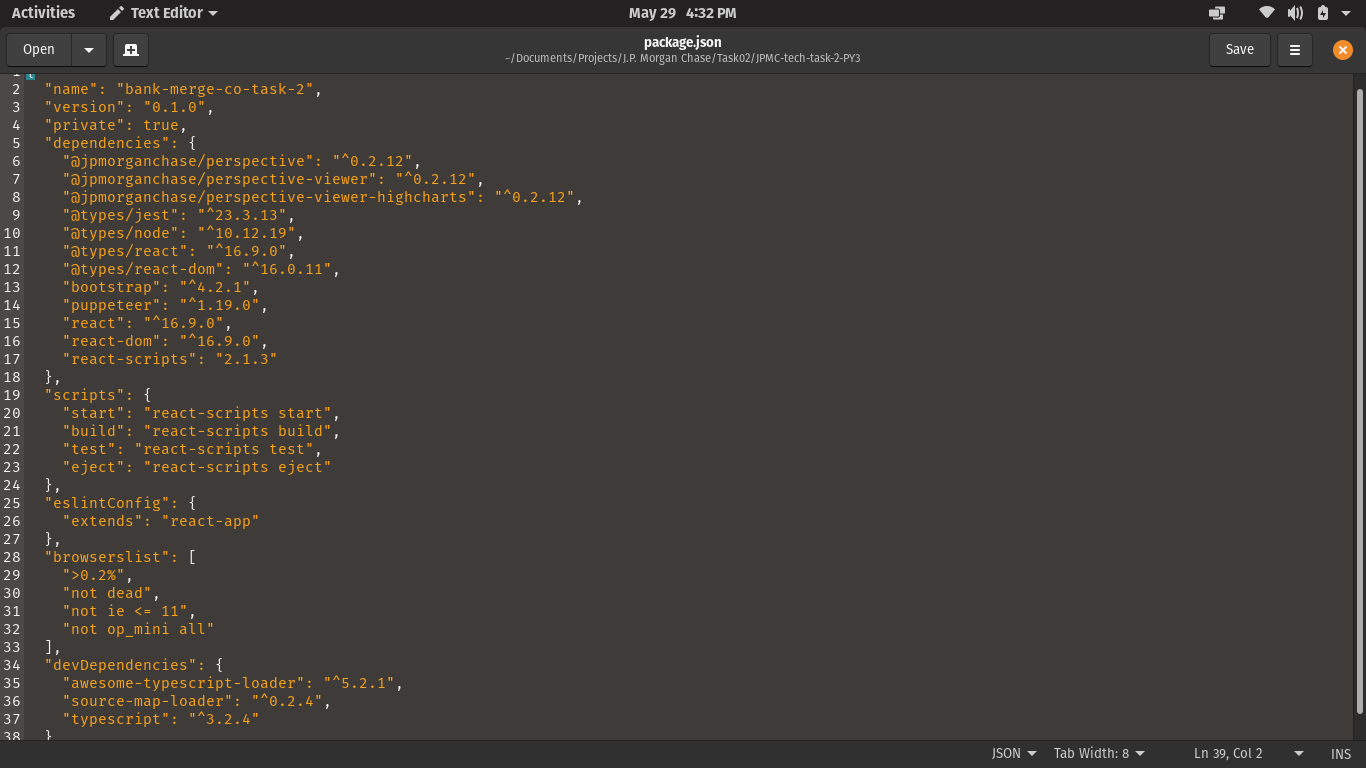Open the line and column position dropdown
The width and height of the screenshot is (1366, 768).
[1237, 753]
